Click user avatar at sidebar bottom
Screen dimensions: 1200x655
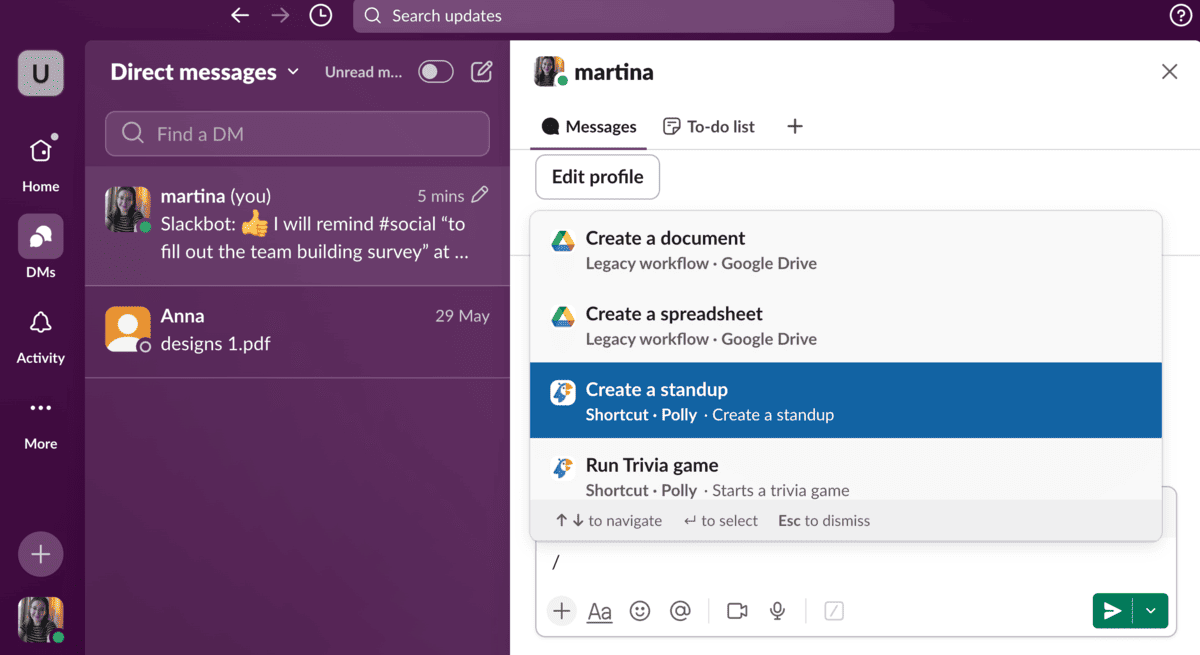tap(41, 620)
